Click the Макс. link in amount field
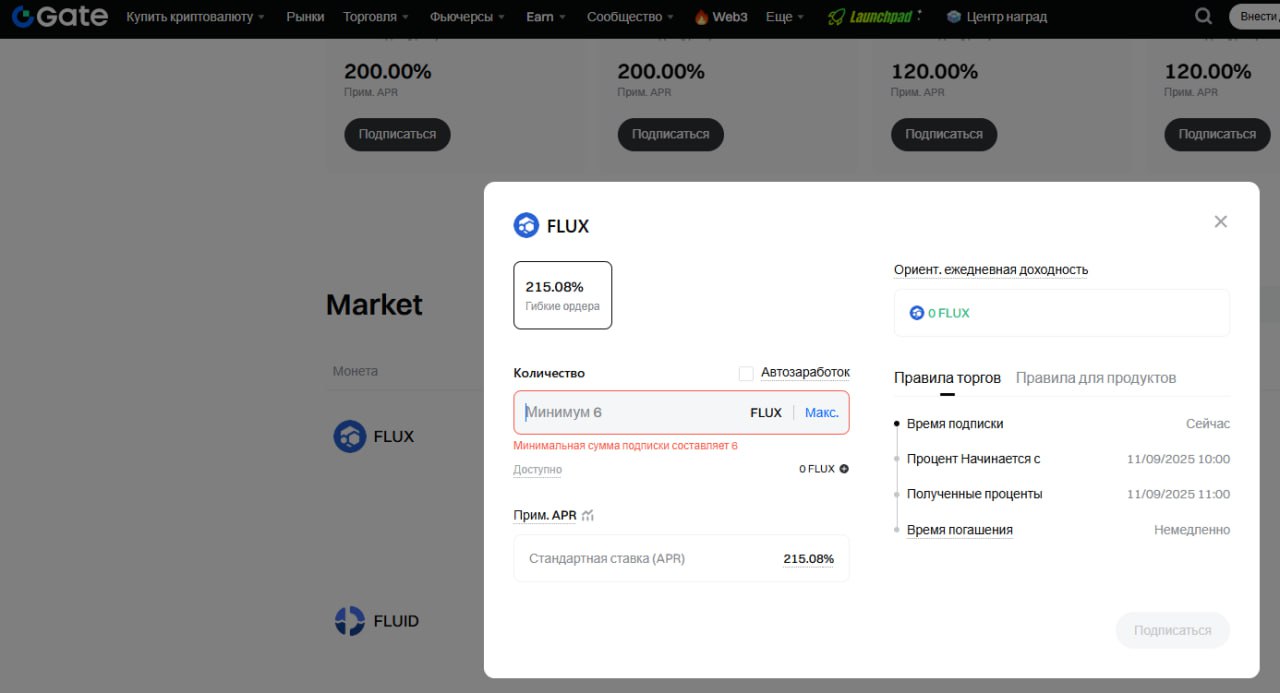Screen dimensions: 1280x693 821,412
